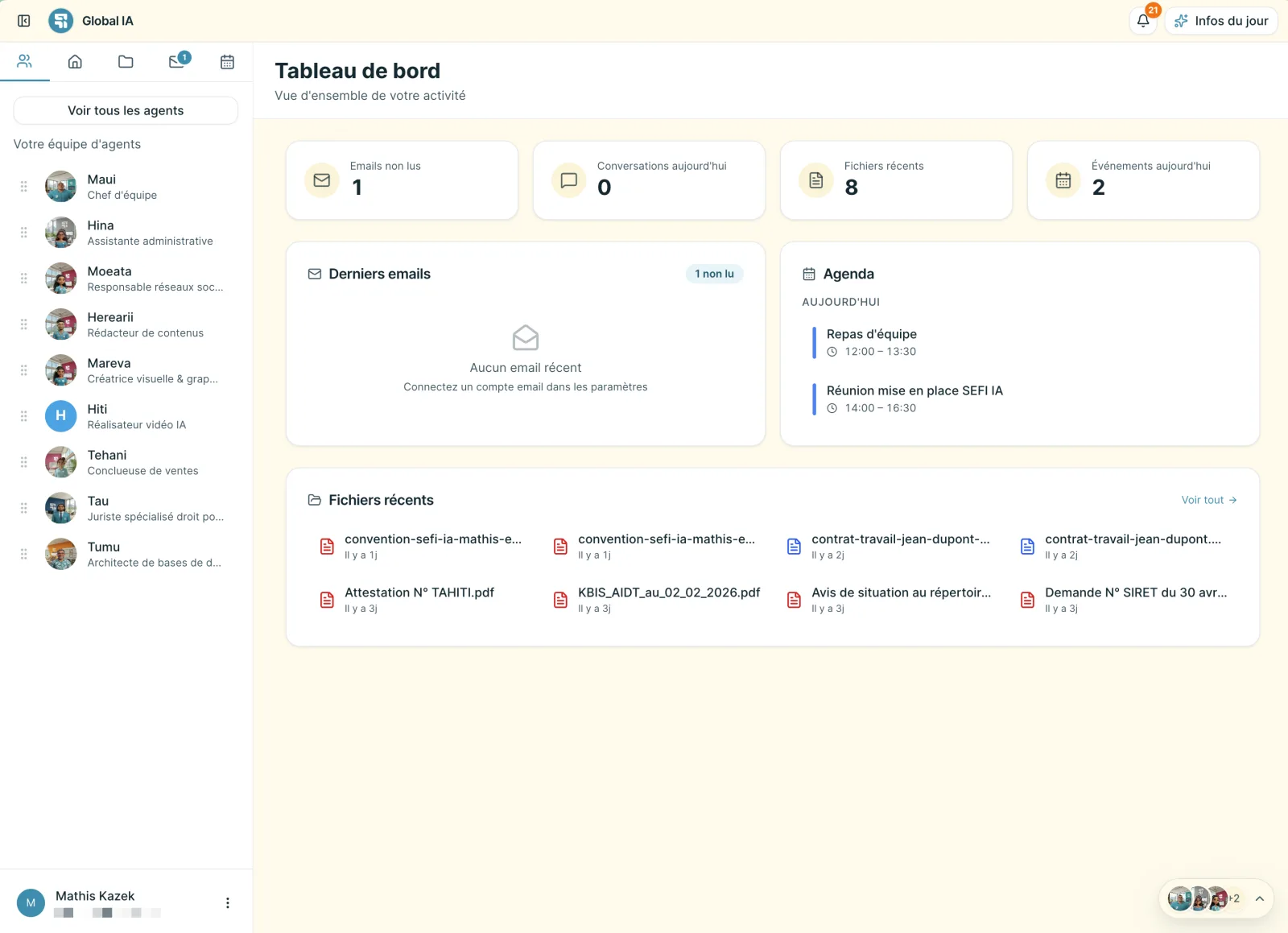Click Voir tout link
This screenshot has height=933, width=1288.
click(1209, 500)
